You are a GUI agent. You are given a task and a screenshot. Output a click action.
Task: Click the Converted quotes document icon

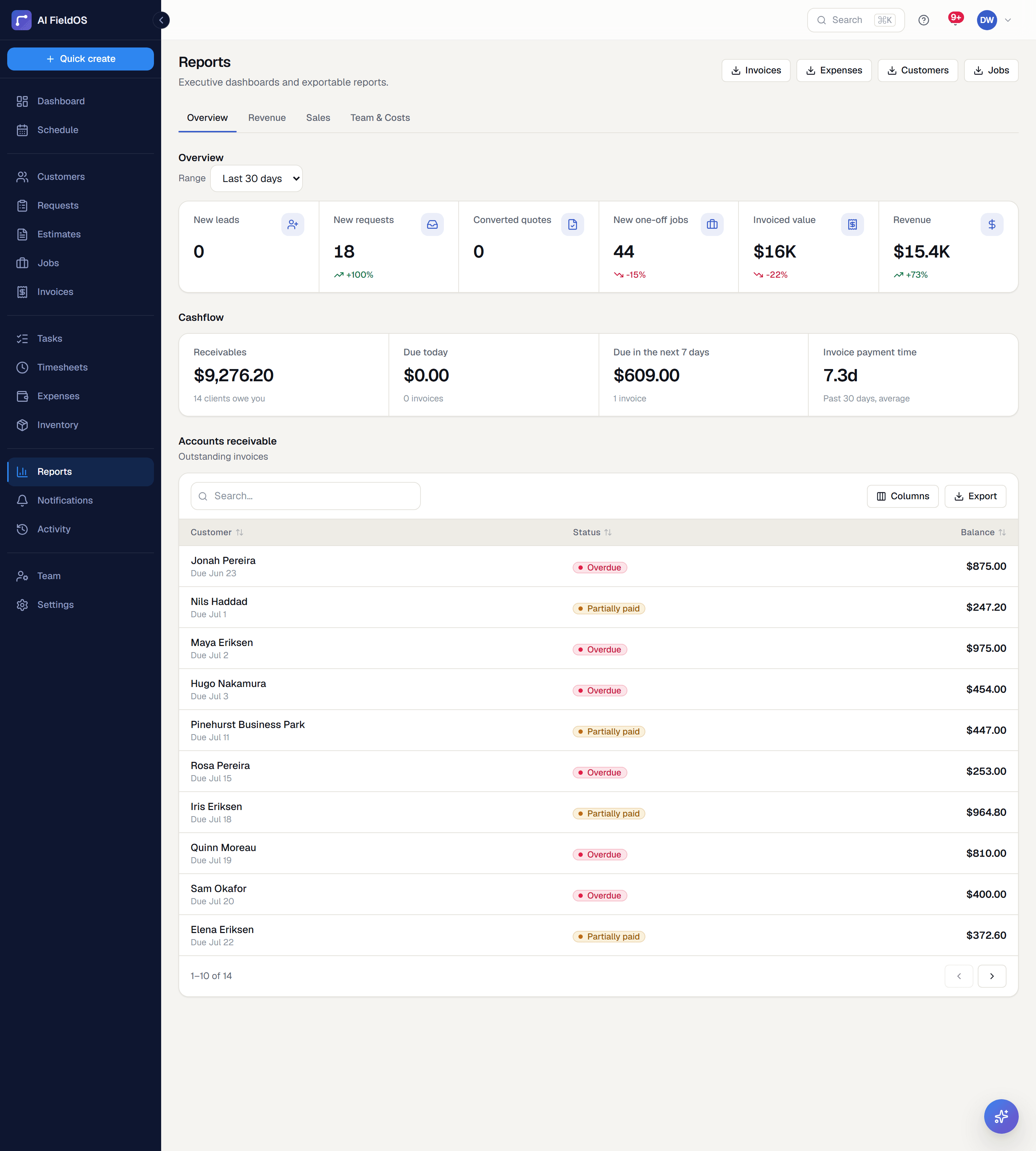[x=572, y=224]
